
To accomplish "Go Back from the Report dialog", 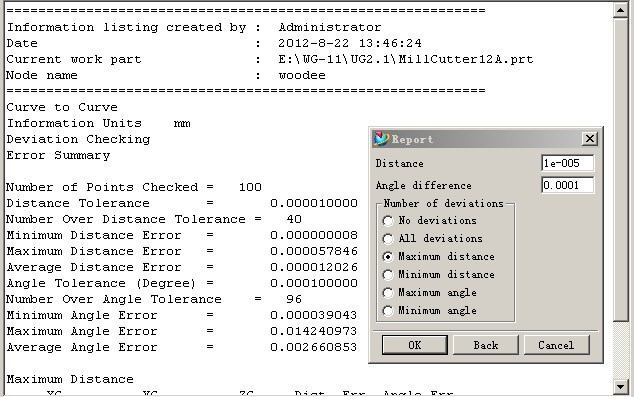I will click(486, 345).
